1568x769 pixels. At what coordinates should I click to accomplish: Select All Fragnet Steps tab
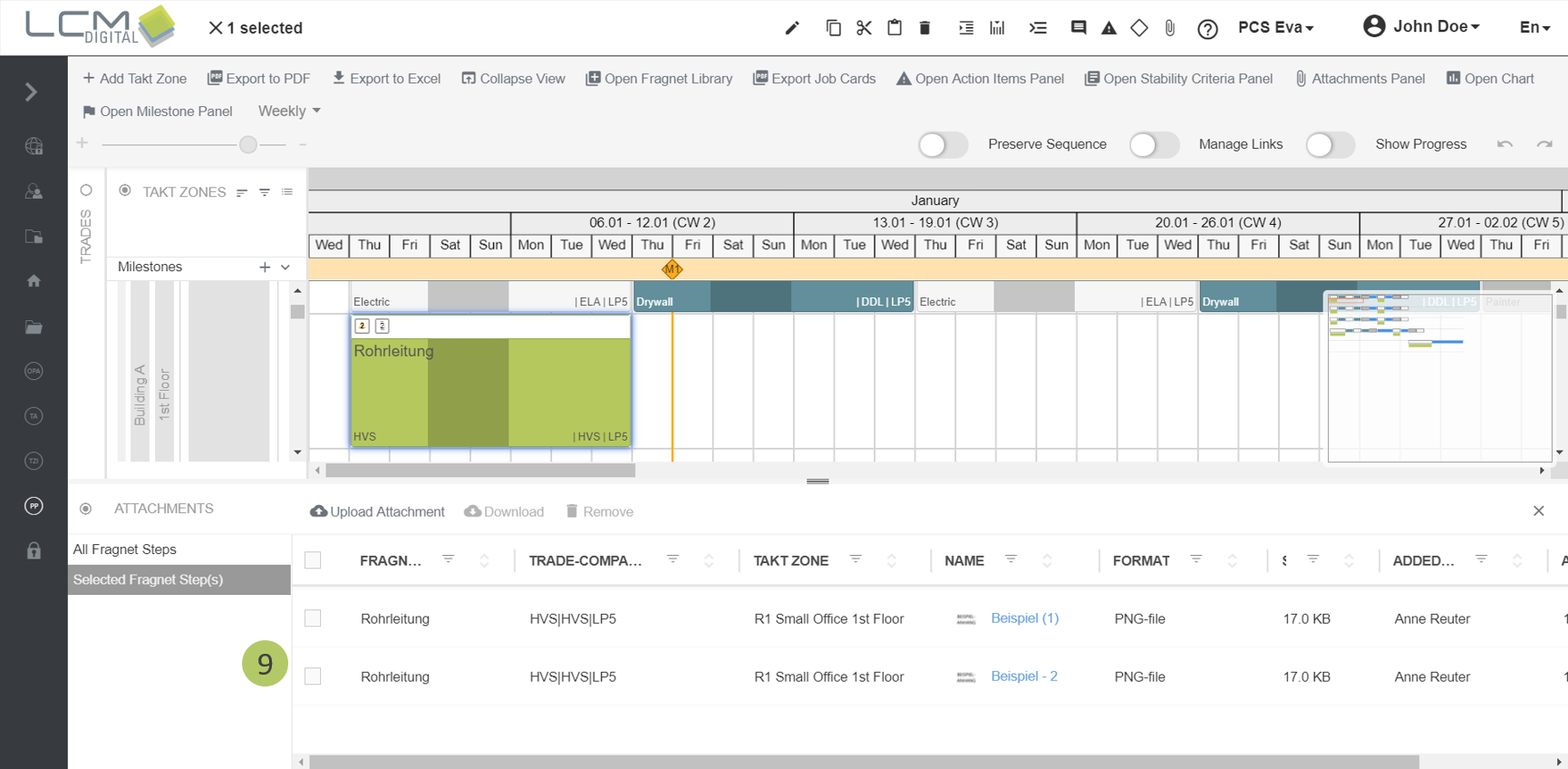pos(125,550)
